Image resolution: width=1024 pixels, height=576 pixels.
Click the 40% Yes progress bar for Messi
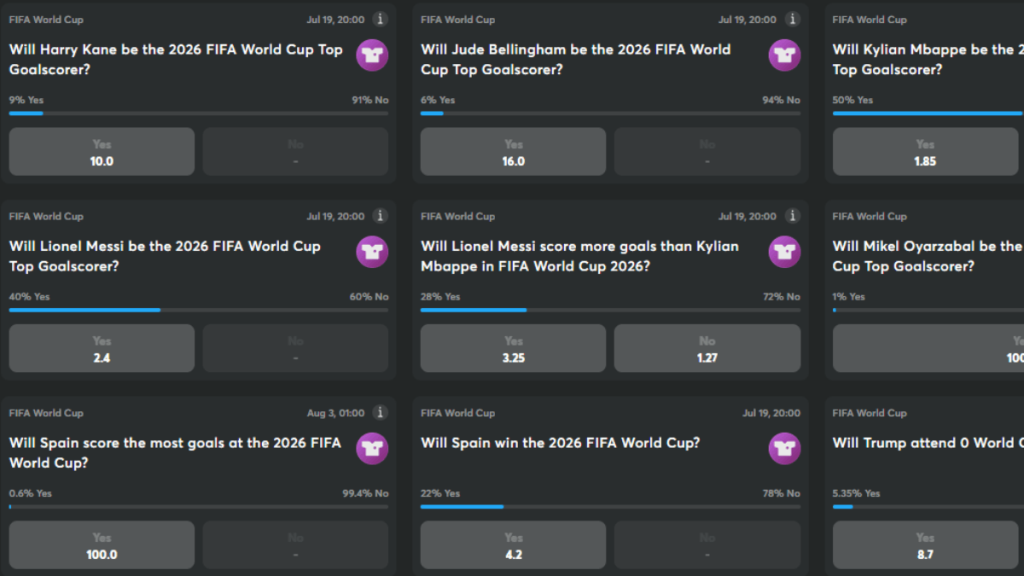199,310
